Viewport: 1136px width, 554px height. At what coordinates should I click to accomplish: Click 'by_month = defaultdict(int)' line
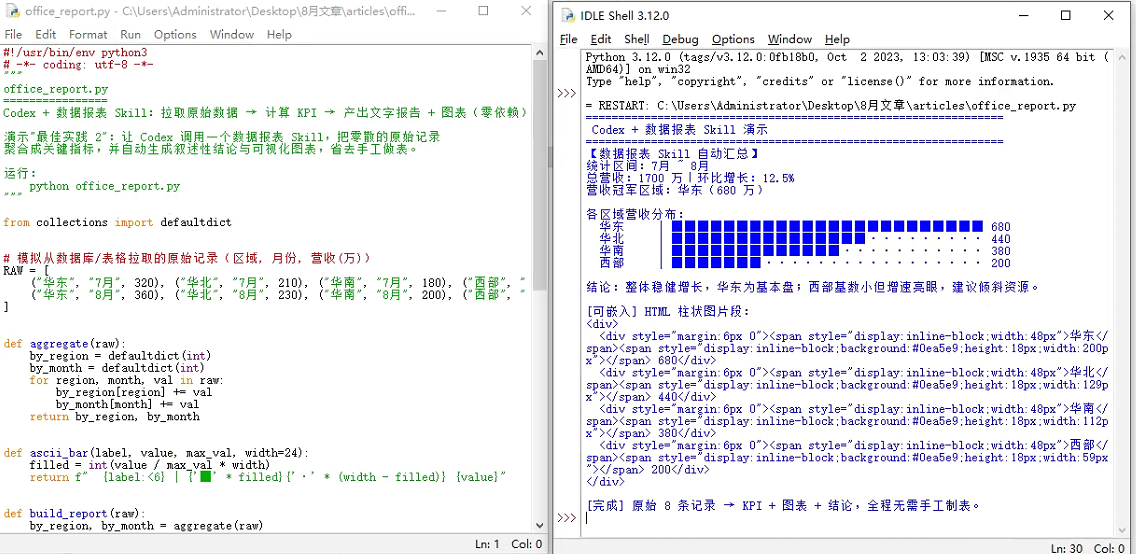[x=117, y=368]
